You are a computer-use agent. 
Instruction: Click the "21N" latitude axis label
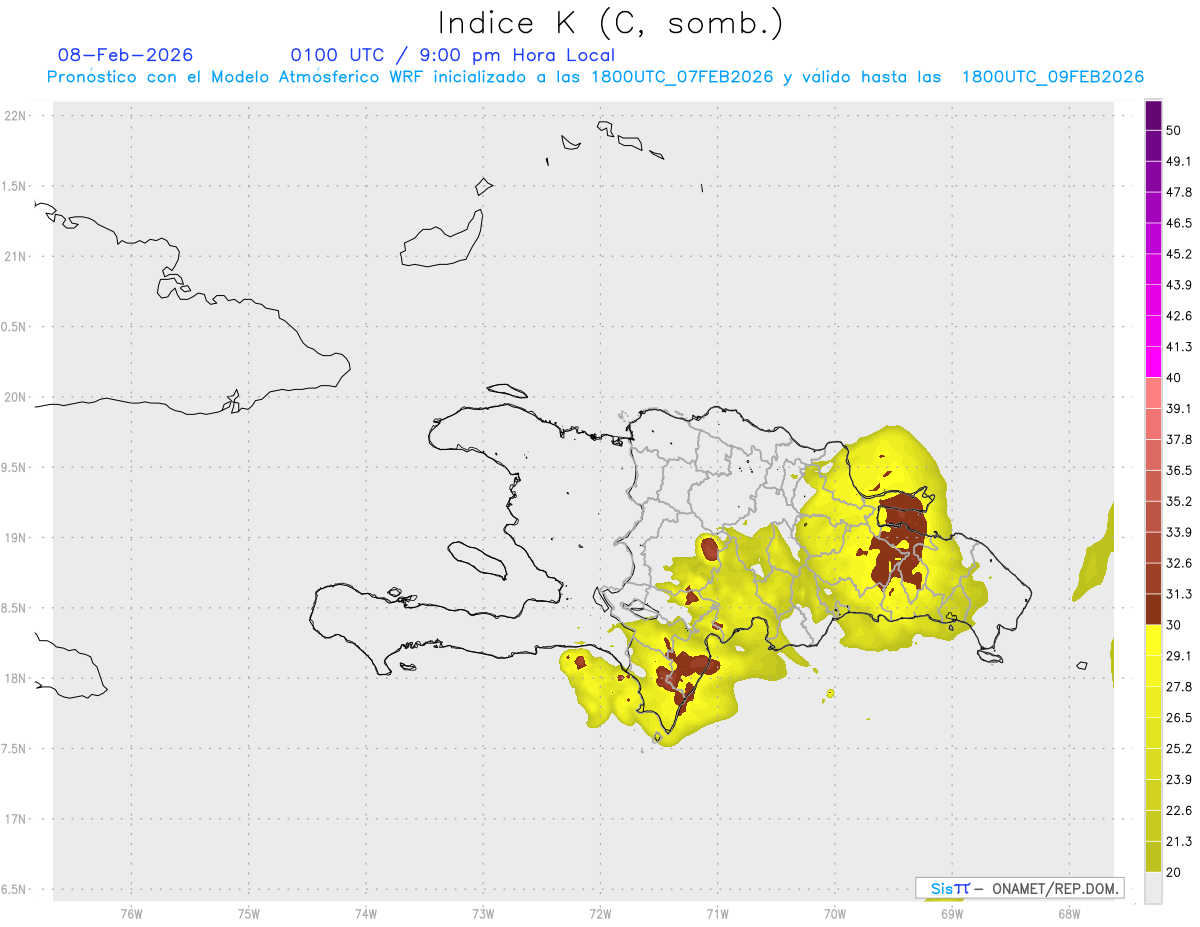pyautogui.click(x=15, y=256)
